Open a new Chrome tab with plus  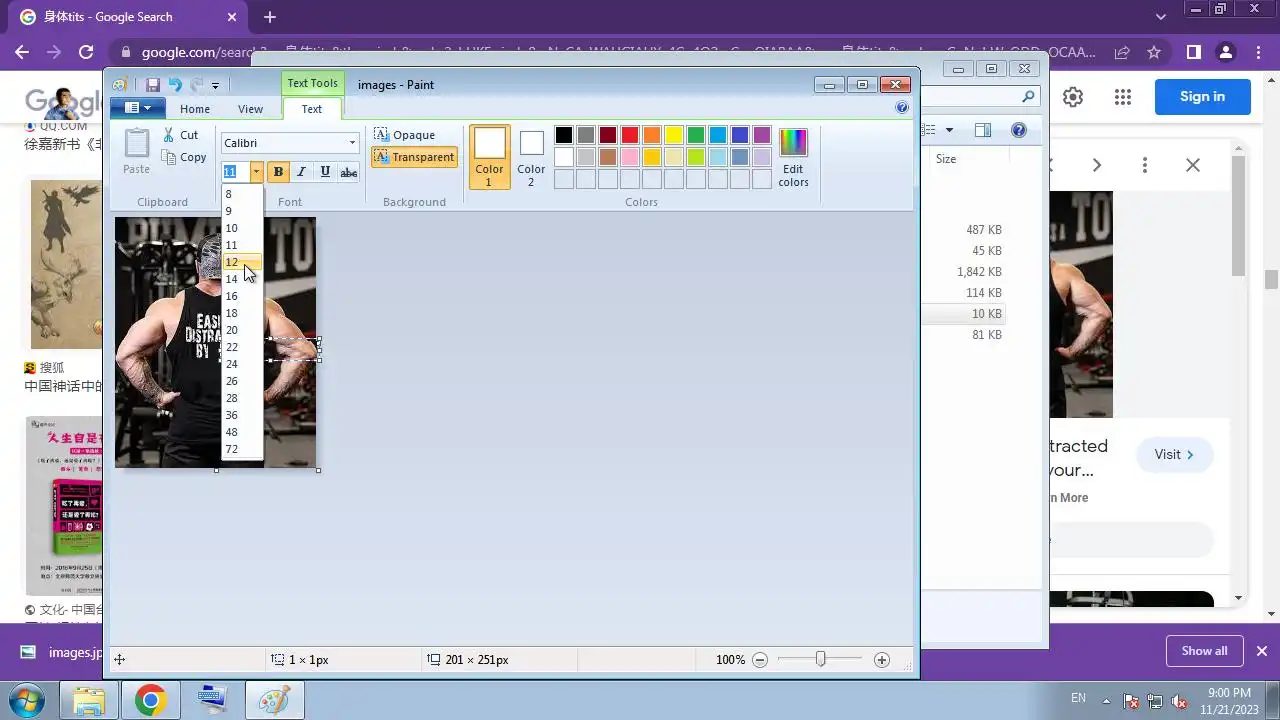(270, 17)
